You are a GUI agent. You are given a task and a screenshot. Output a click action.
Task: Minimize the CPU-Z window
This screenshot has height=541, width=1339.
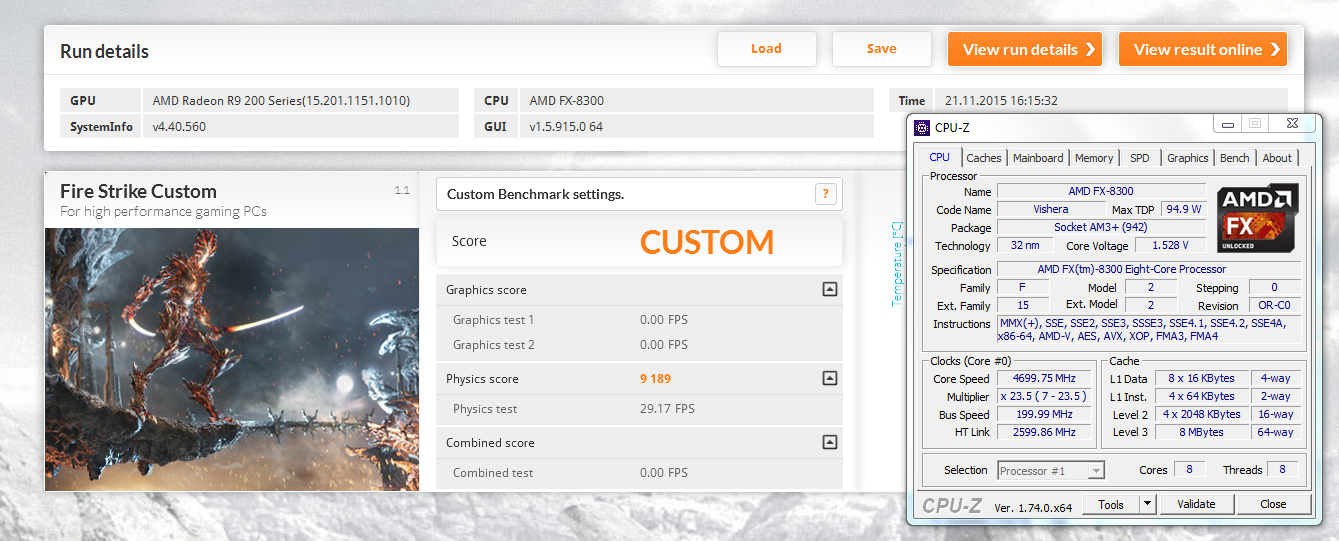[x=1227, y=123]
